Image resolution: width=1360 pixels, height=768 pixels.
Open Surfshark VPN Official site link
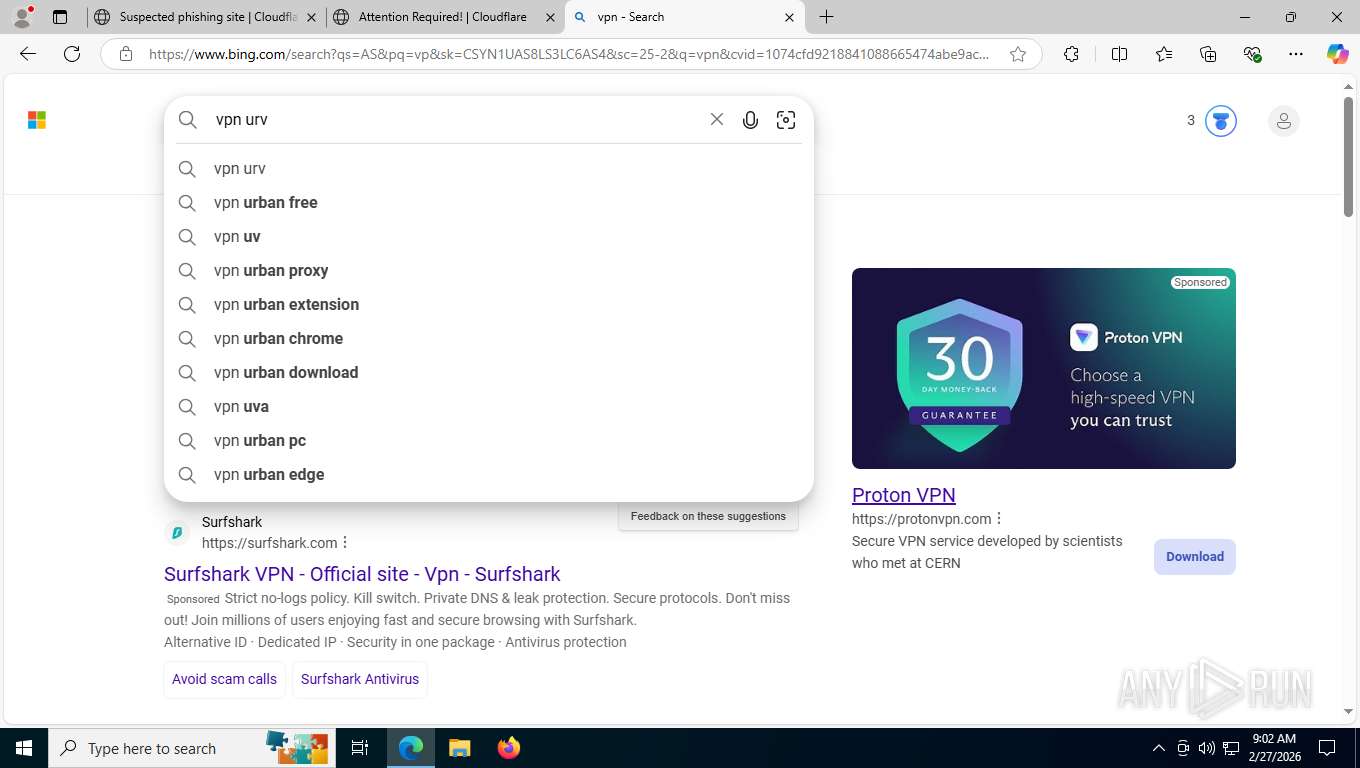click(362, 574)
